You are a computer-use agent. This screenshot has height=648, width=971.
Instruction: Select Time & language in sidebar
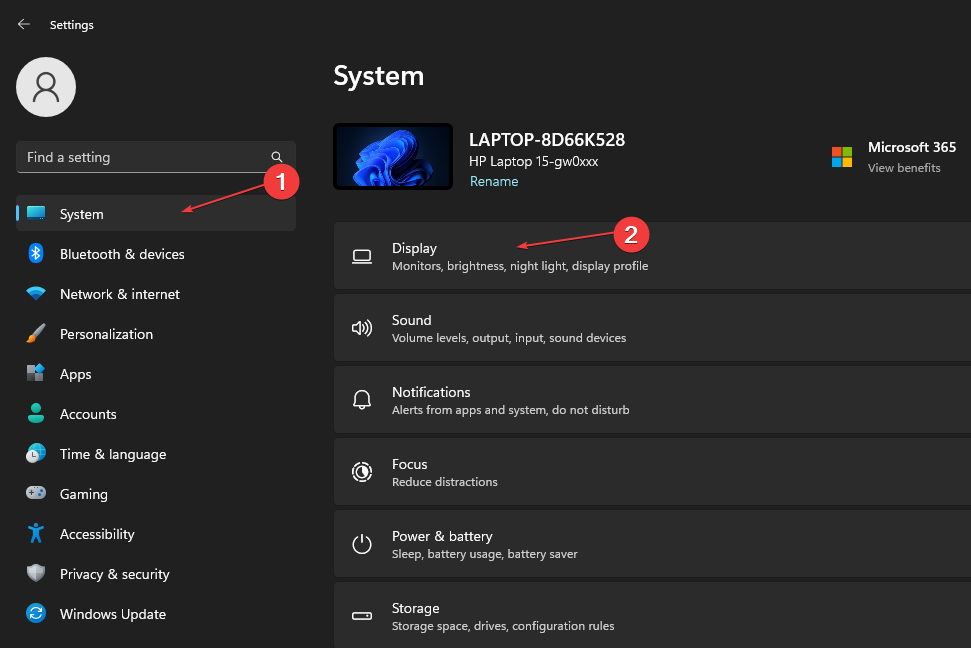pos(113,454)
